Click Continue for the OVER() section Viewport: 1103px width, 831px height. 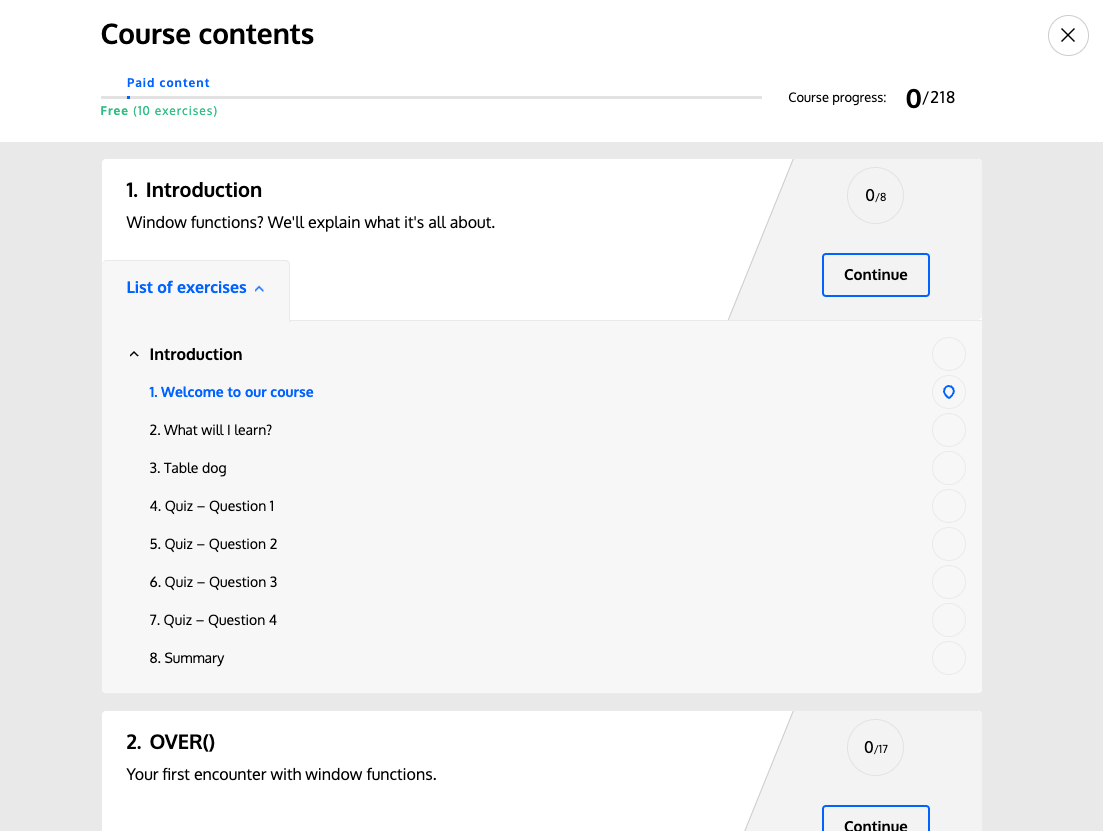tap(876, 819)
